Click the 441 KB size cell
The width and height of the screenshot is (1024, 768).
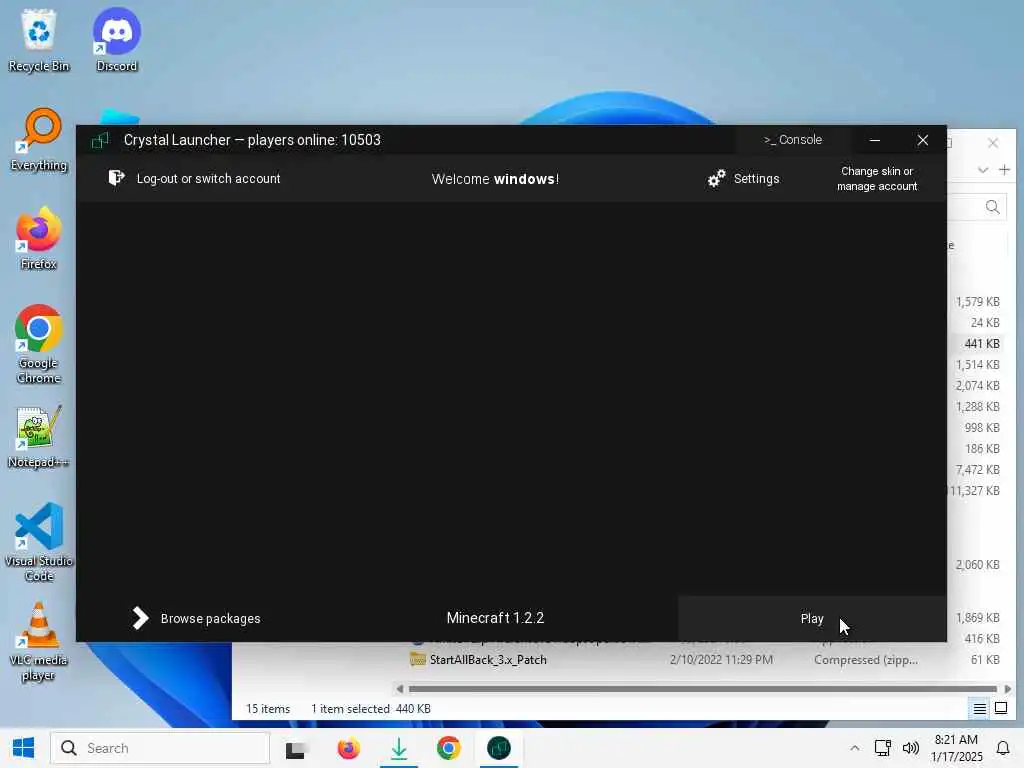[982, 344]
